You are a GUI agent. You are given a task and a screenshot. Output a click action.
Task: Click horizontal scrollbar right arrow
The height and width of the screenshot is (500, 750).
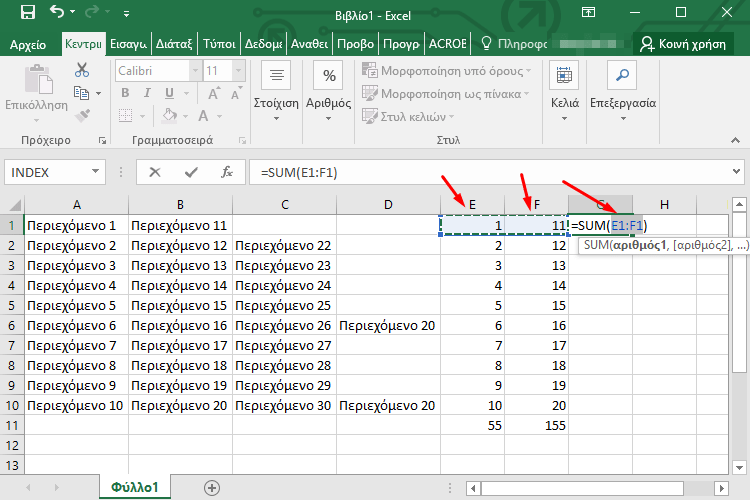click(x=721, y=488)
